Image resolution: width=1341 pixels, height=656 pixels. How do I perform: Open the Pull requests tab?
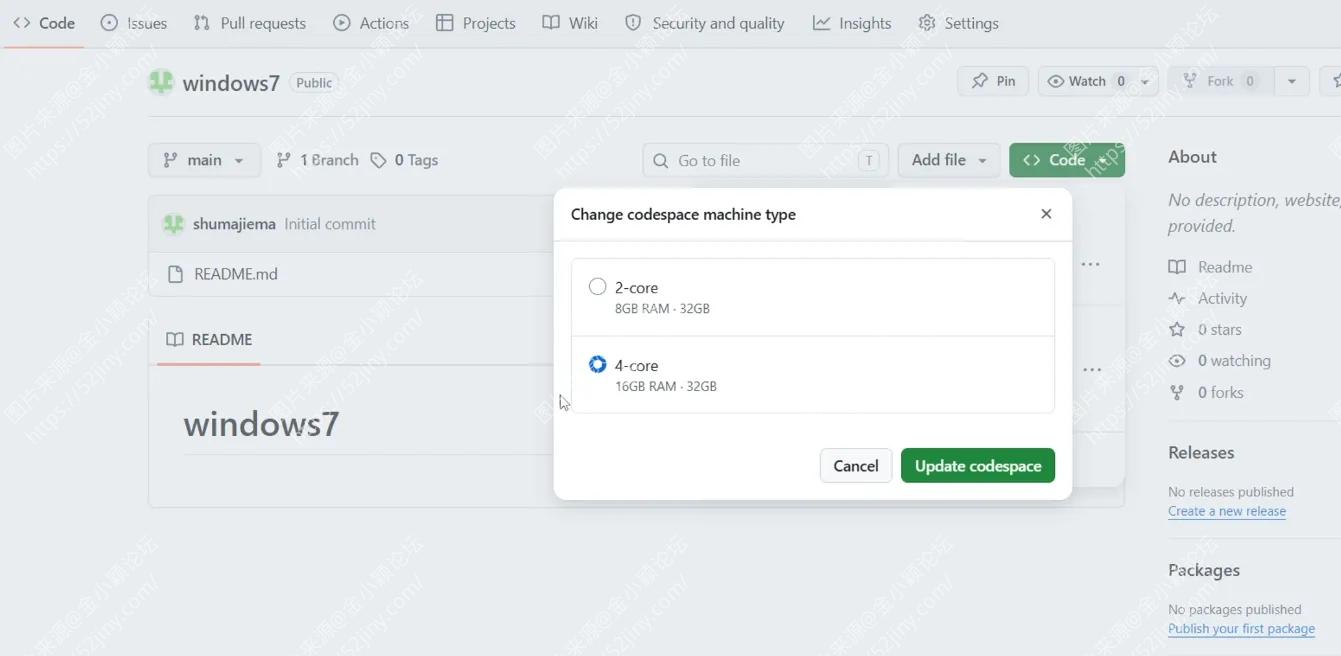250,23
